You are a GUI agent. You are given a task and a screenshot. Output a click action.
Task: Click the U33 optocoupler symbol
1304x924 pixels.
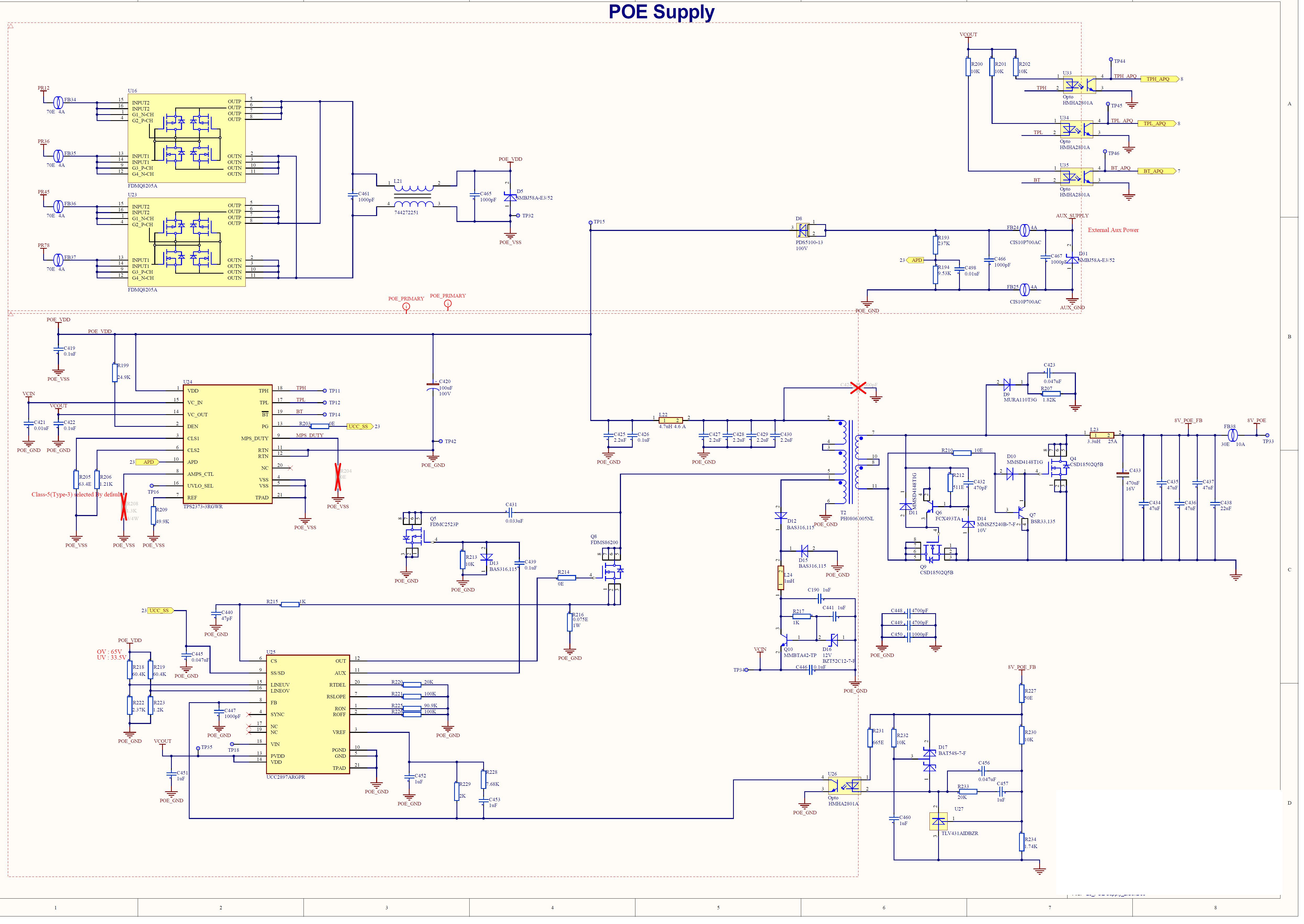click(1079, 85)
